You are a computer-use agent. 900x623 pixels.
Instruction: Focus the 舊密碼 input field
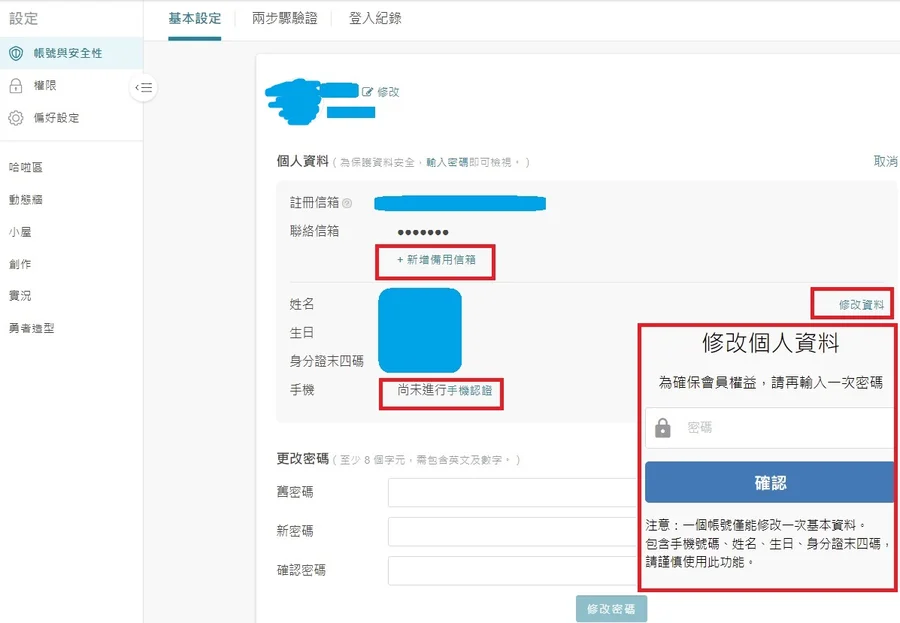click(x=512, y=492)
